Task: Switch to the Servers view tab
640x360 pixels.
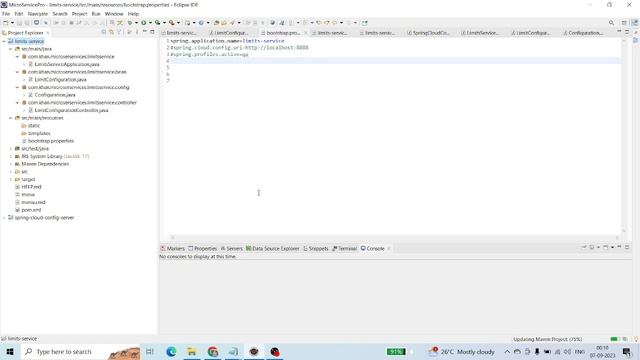Action: point(231,248)
